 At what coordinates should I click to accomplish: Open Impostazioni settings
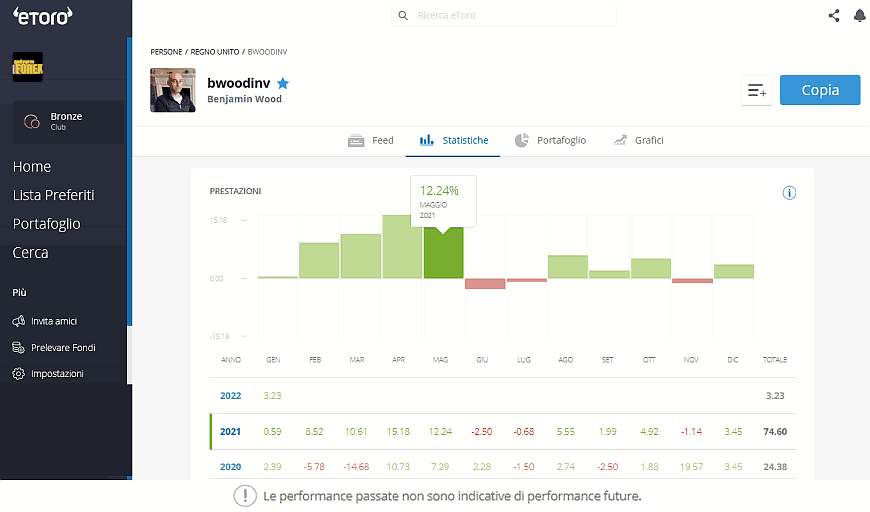click(56, 373)
